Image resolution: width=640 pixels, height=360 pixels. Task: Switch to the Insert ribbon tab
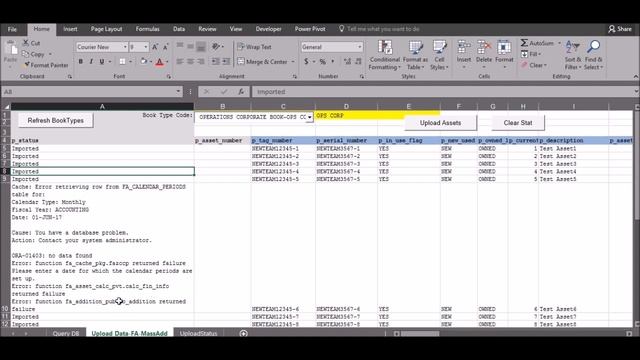tap(70, 29)
